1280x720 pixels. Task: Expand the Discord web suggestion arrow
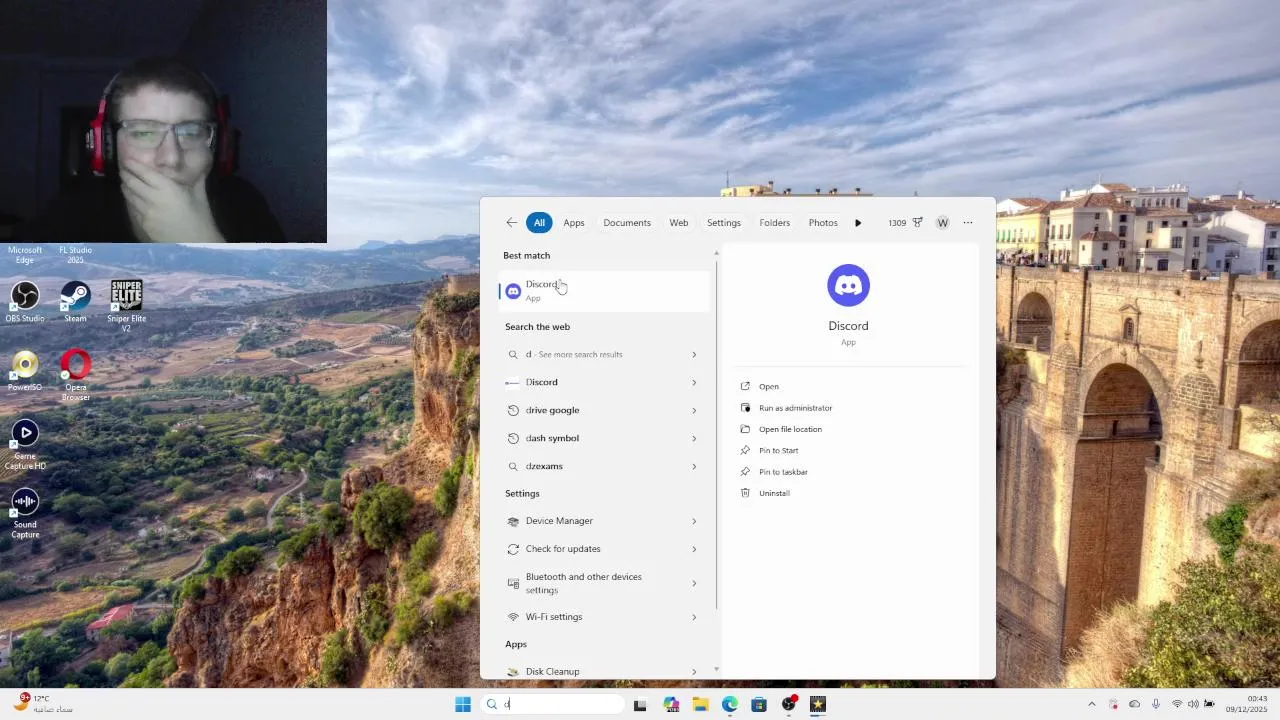[x=694, y=382]
